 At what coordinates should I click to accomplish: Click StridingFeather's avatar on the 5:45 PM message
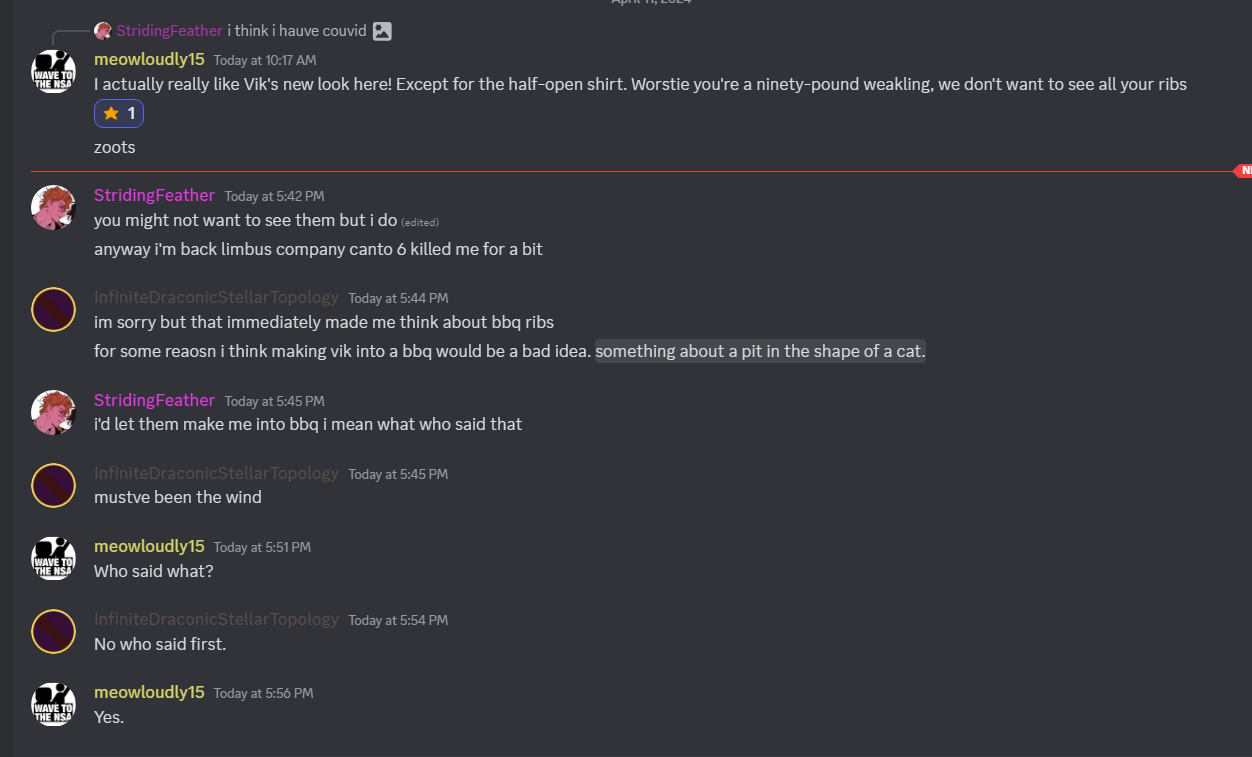(x=54, y=412)
